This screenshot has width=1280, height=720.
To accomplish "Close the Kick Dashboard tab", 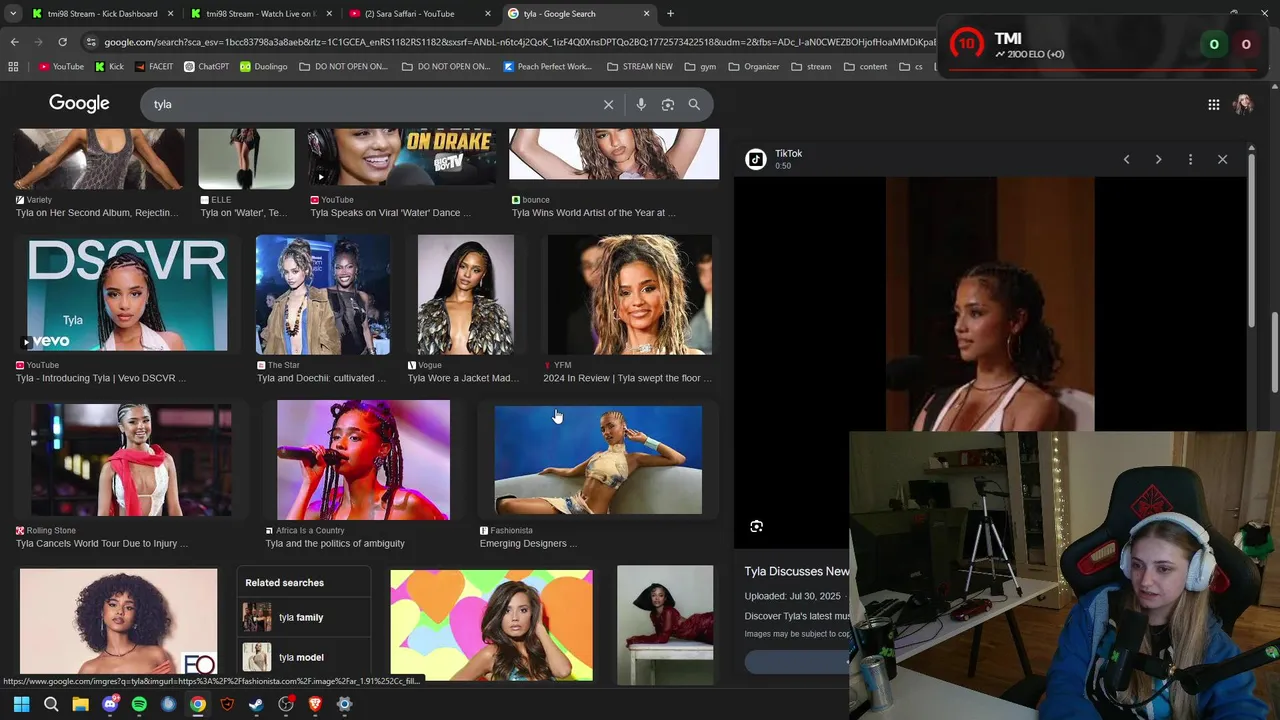I will pos(170,14).
